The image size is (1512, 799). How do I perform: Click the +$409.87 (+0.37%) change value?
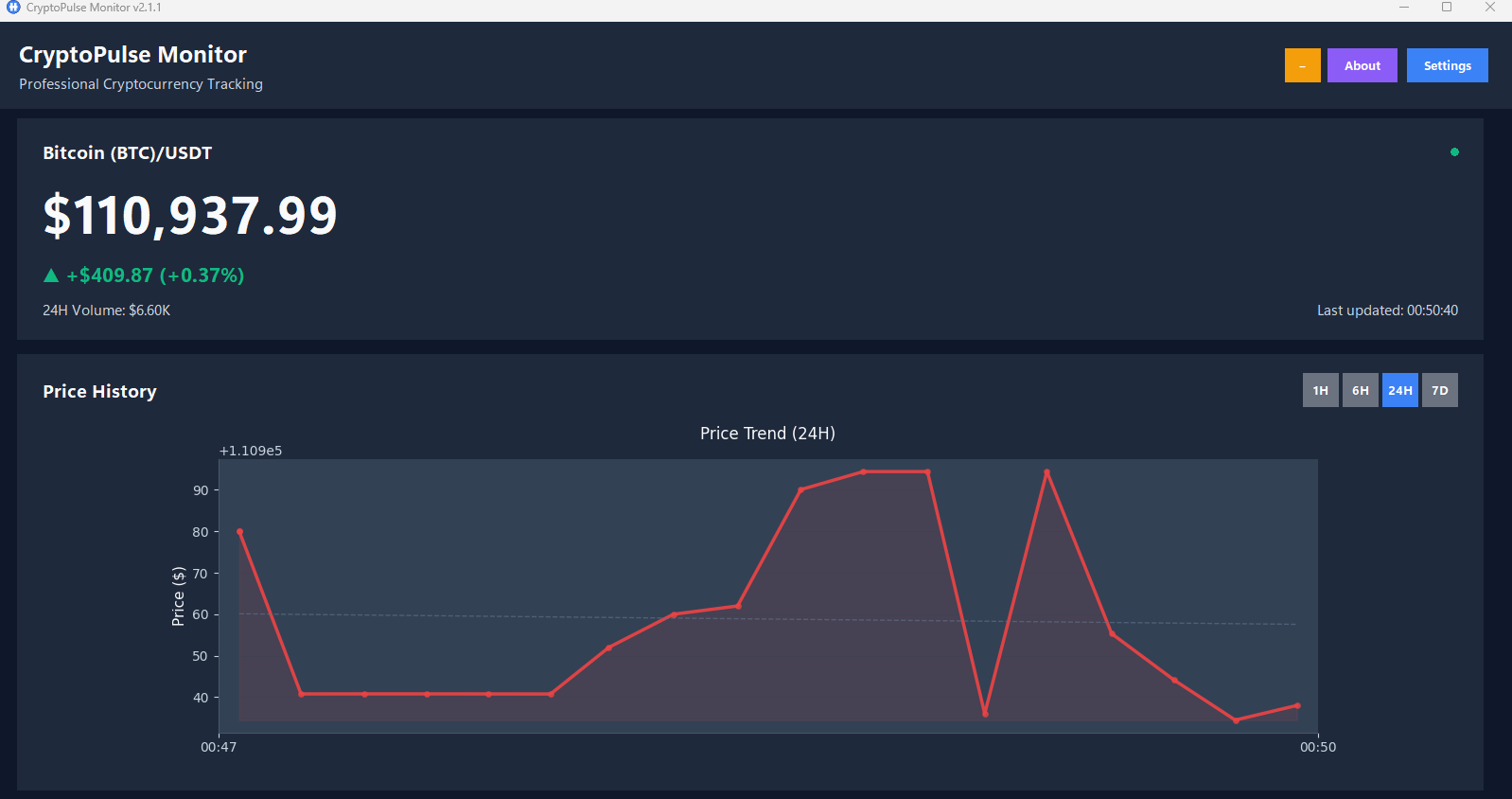(x=155, y=275)
